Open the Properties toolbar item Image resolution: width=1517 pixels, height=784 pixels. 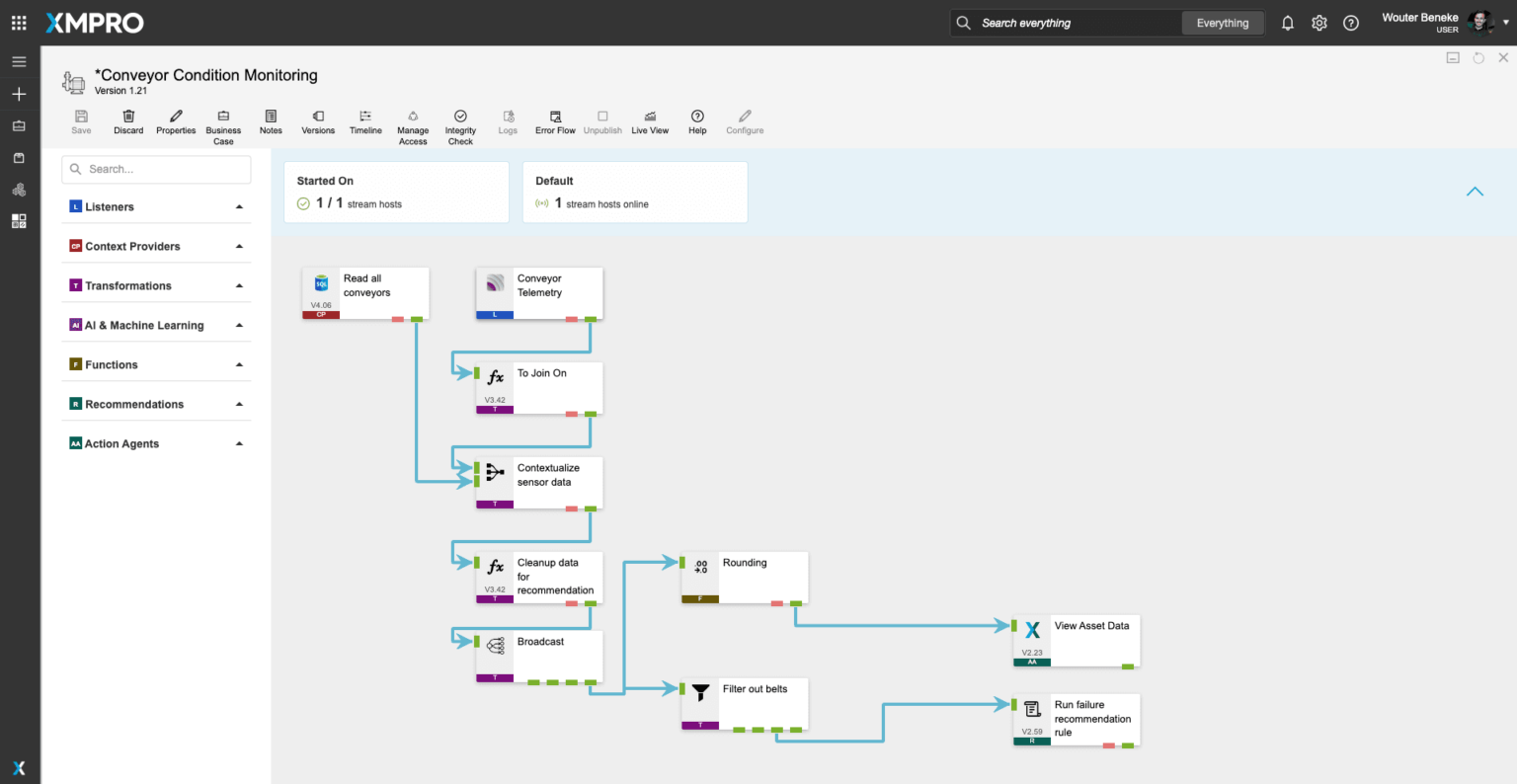[176, 117]
